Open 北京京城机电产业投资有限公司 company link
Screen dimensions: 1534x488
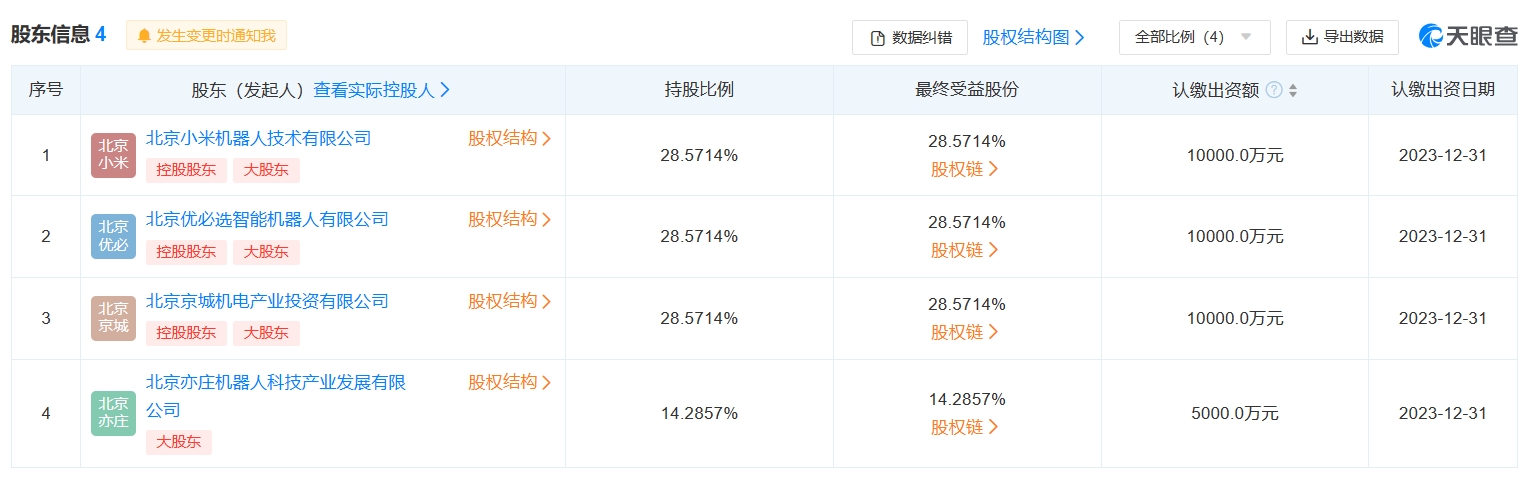point(267,301)
